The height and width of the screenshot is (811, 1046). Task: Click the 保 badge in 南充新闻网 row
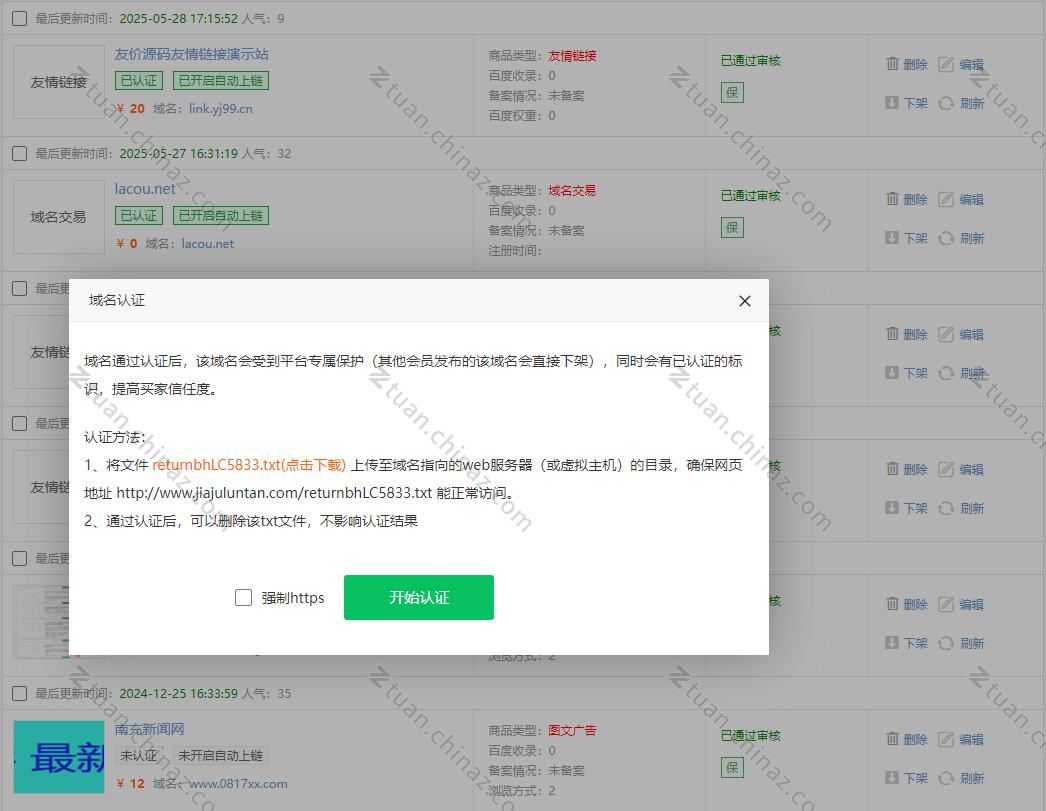(732, 768)
